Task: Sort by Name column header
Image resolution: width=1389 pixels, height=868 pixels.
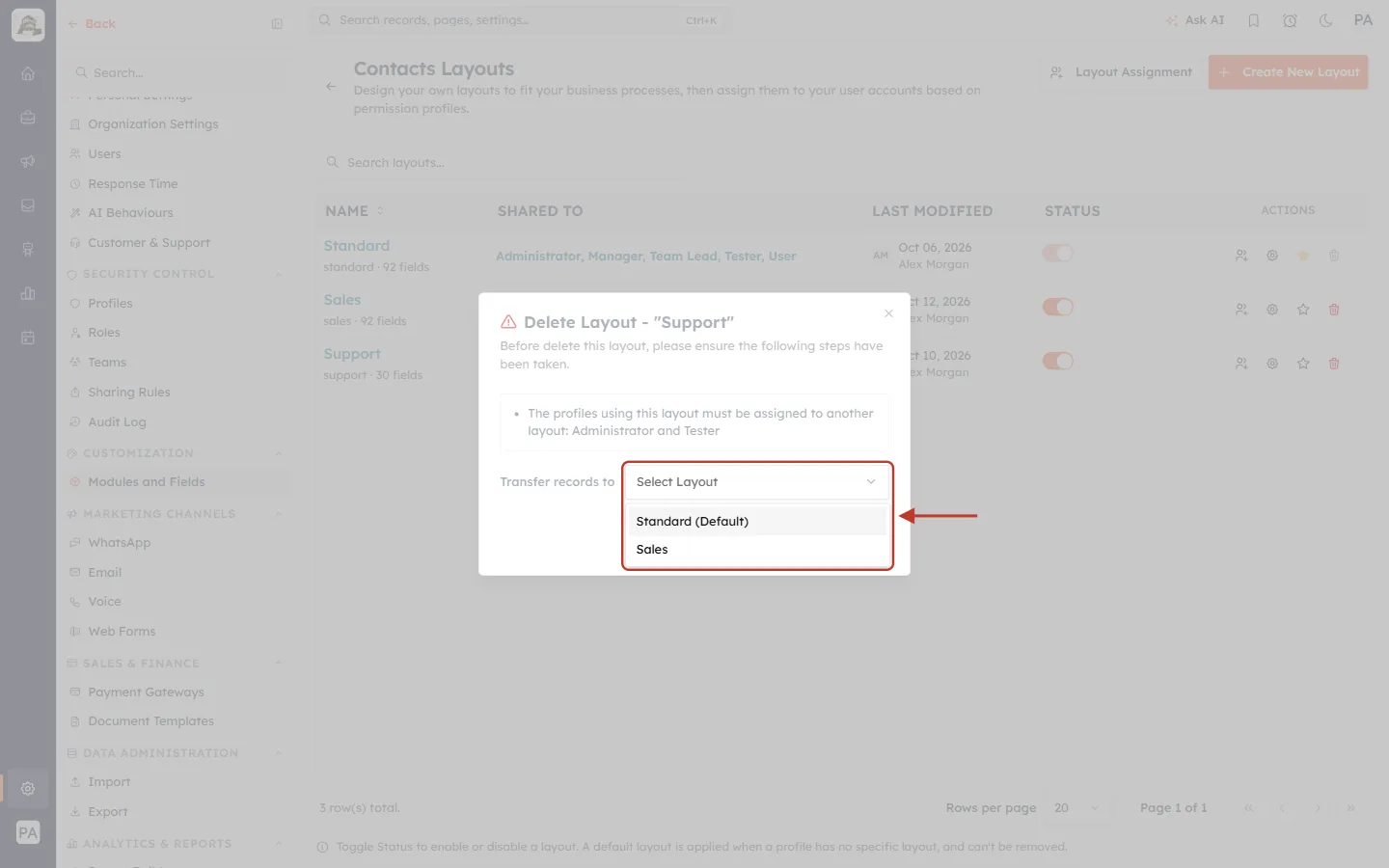Action: [x=354, y=211]
